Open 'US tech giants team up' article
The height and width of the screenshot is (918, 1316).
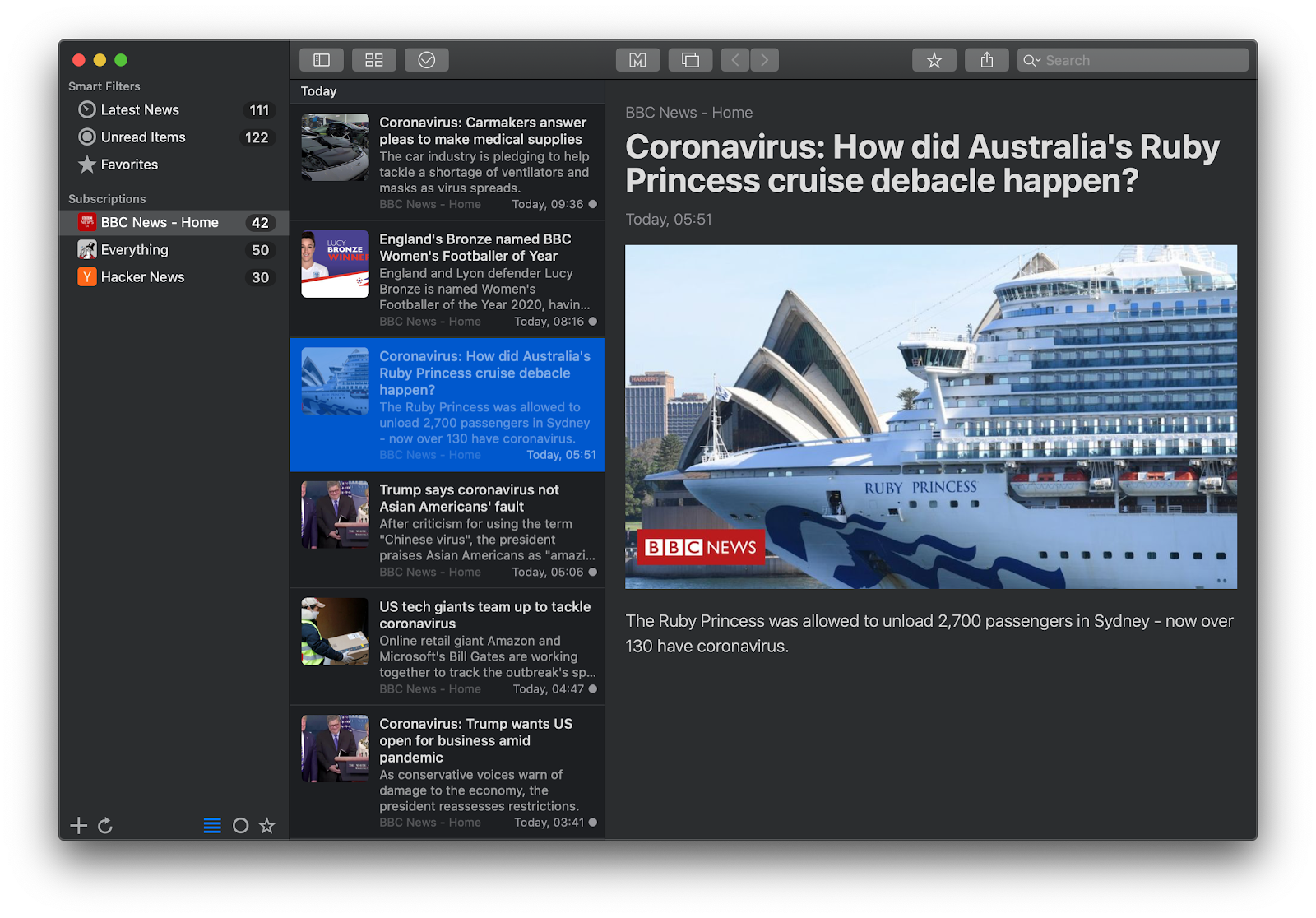447,647
